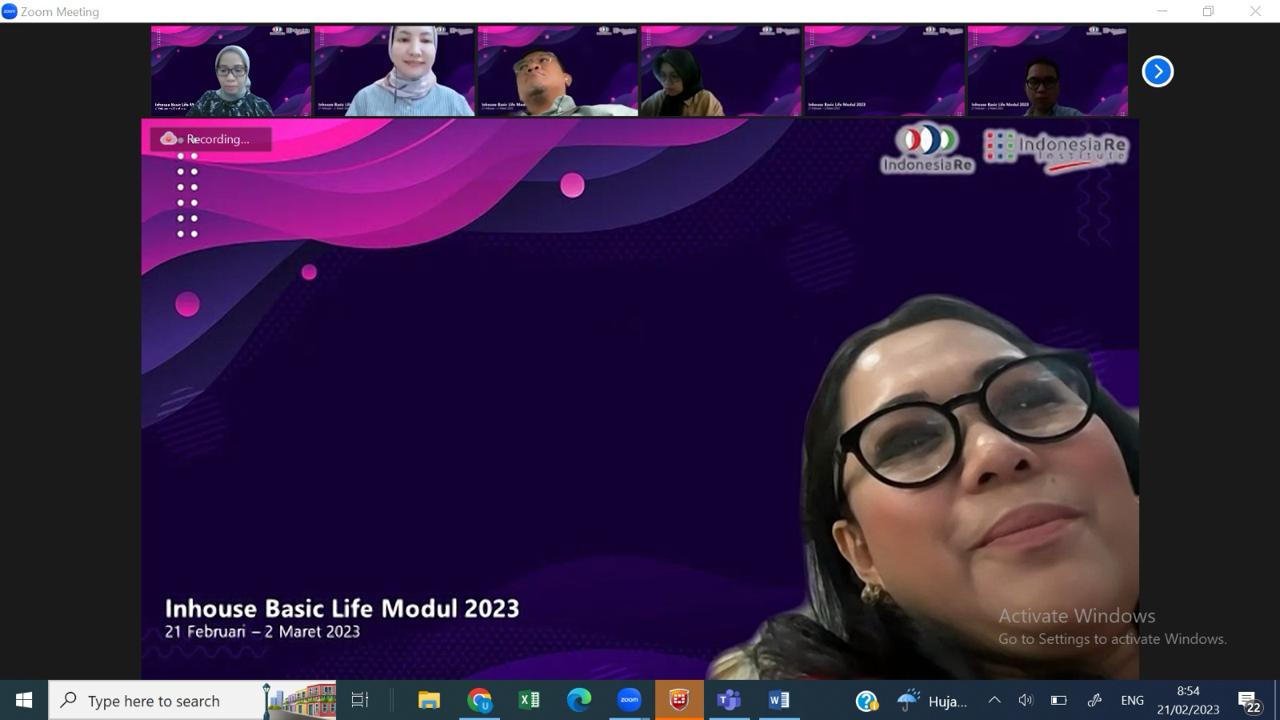Select sixth participant thumbnail, man with glasses
The width and height of the screenshot is (1280, 720).
[1047, 71]
